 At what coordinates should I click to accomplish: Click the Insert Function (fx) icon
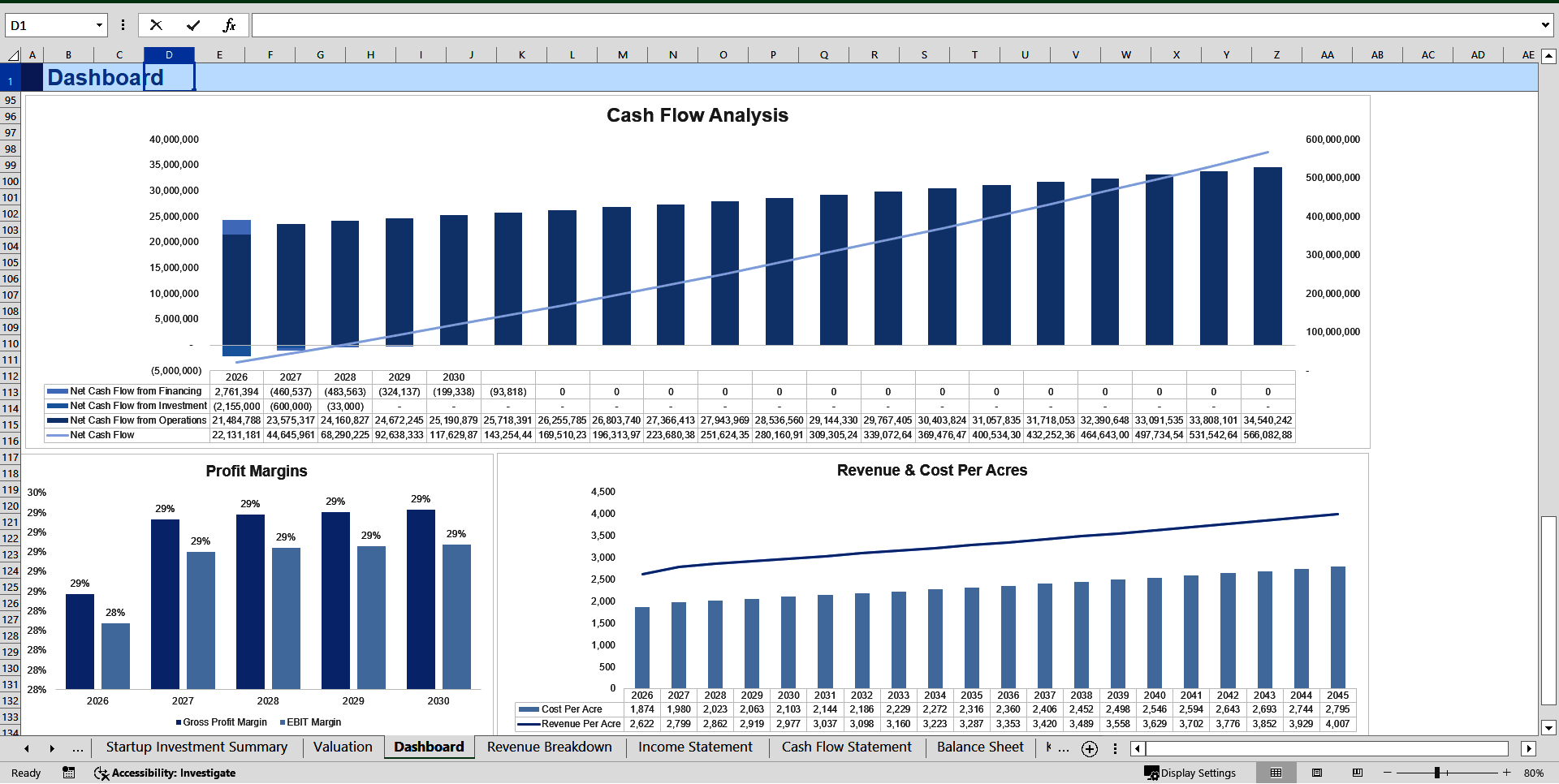pyautogui.click(x=230, y=24)
